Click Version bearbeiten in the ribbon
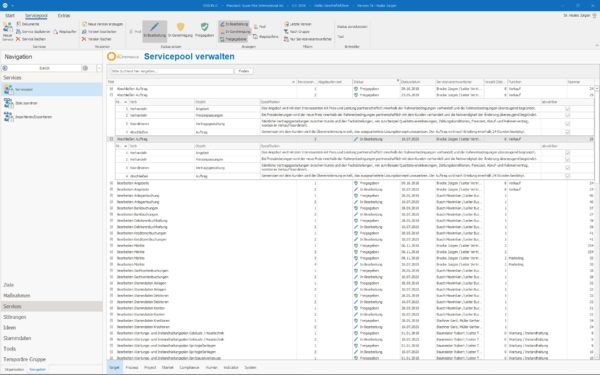The width and height of the screenshot is (600, 375). pos(99,32)
